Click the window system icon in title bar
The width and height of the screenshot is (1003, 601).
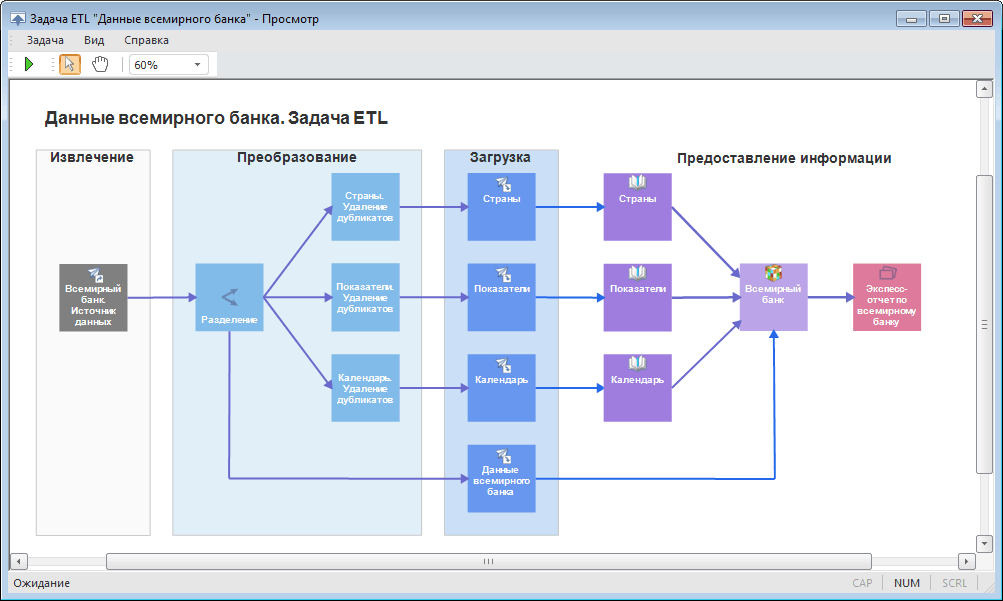(18, 19)
